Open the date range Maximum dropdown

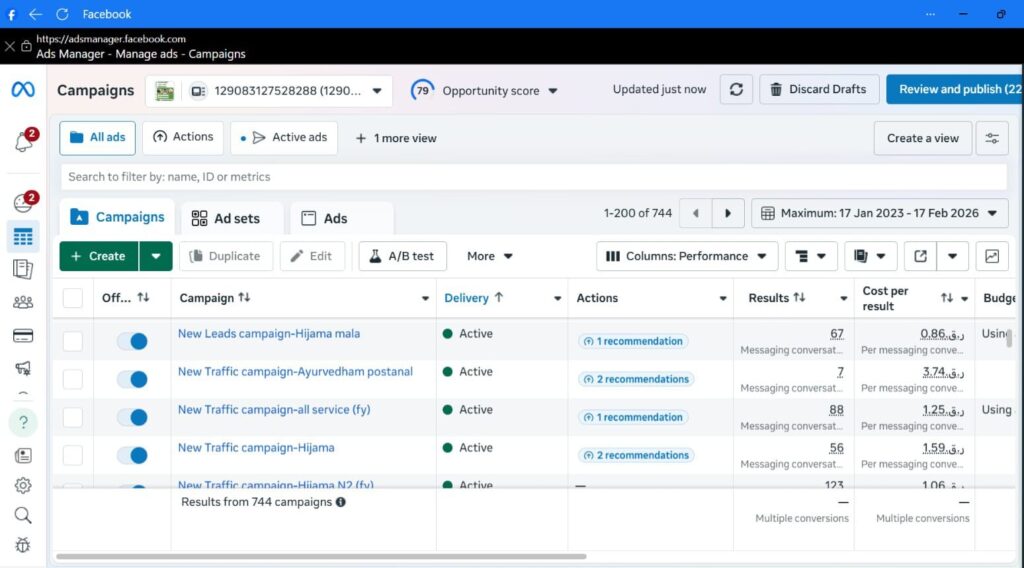click(x=879, y=213)
